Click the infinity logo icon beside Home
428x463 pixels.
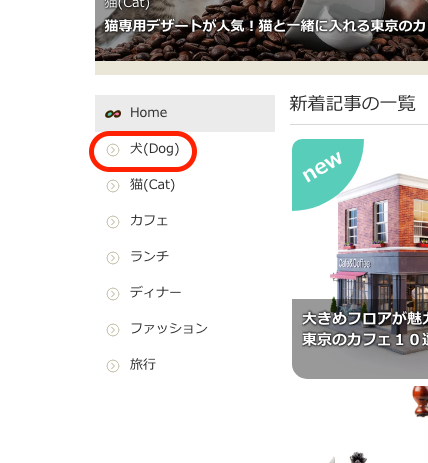(x=113, y=114)
